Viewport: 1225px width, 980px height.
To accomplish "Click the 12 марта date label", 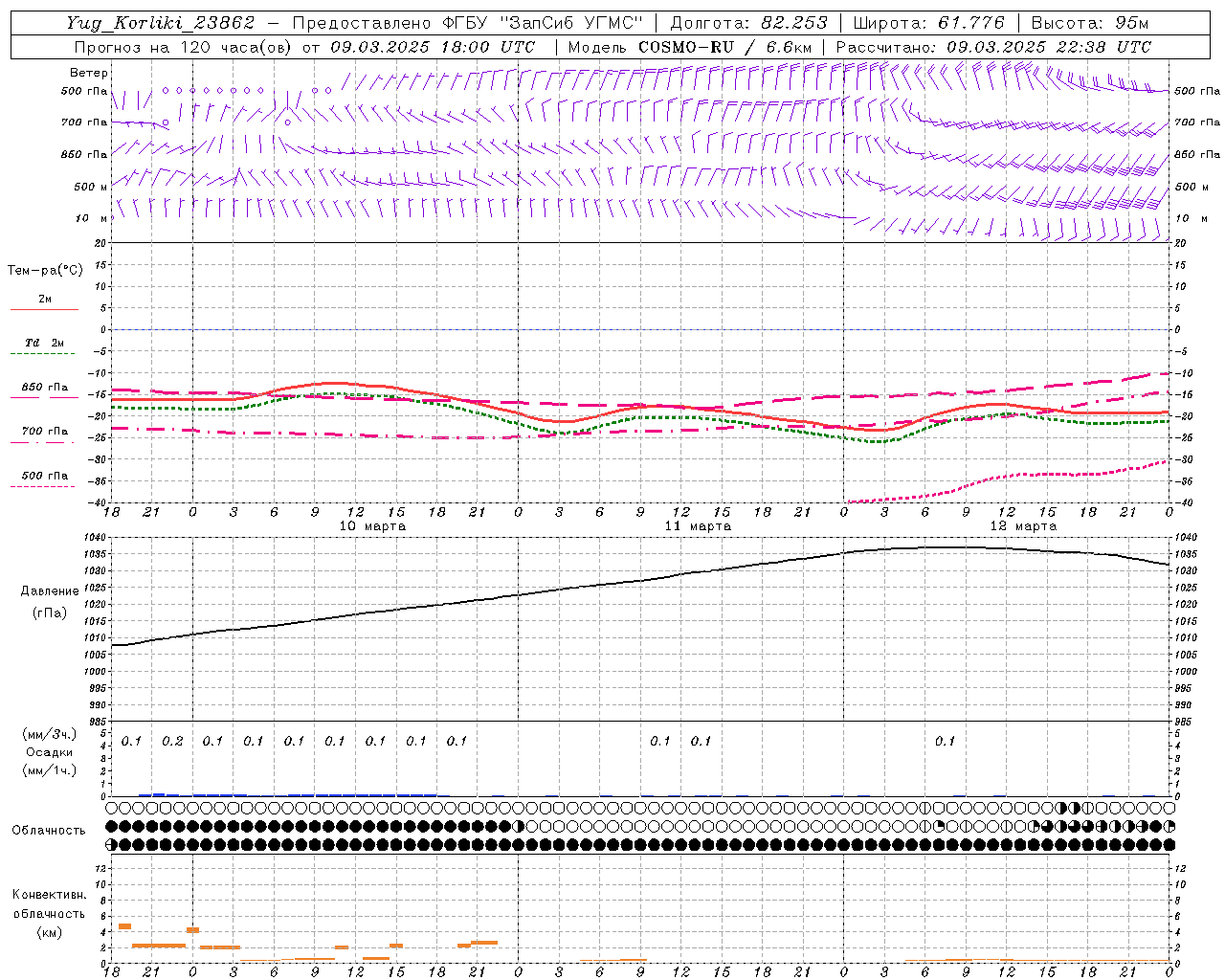I will pos(1023,526).
